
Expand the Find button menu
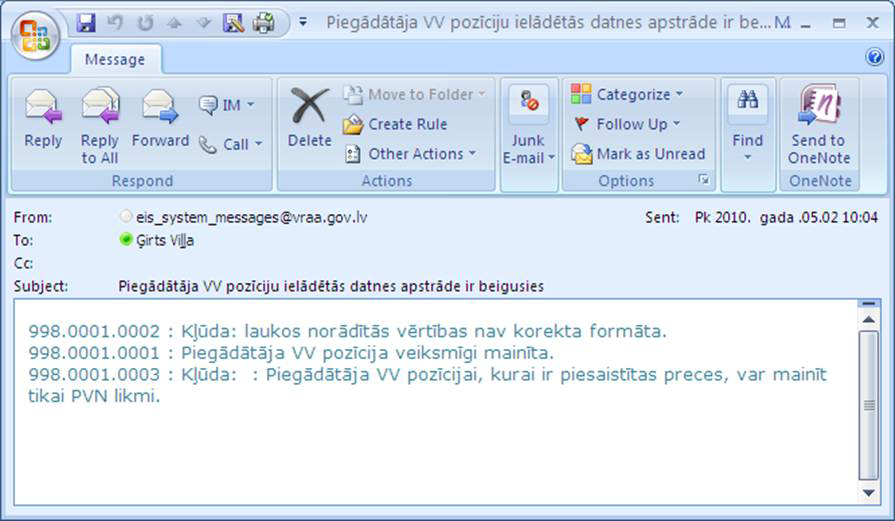pyautogui.click(x=747, y=157)
